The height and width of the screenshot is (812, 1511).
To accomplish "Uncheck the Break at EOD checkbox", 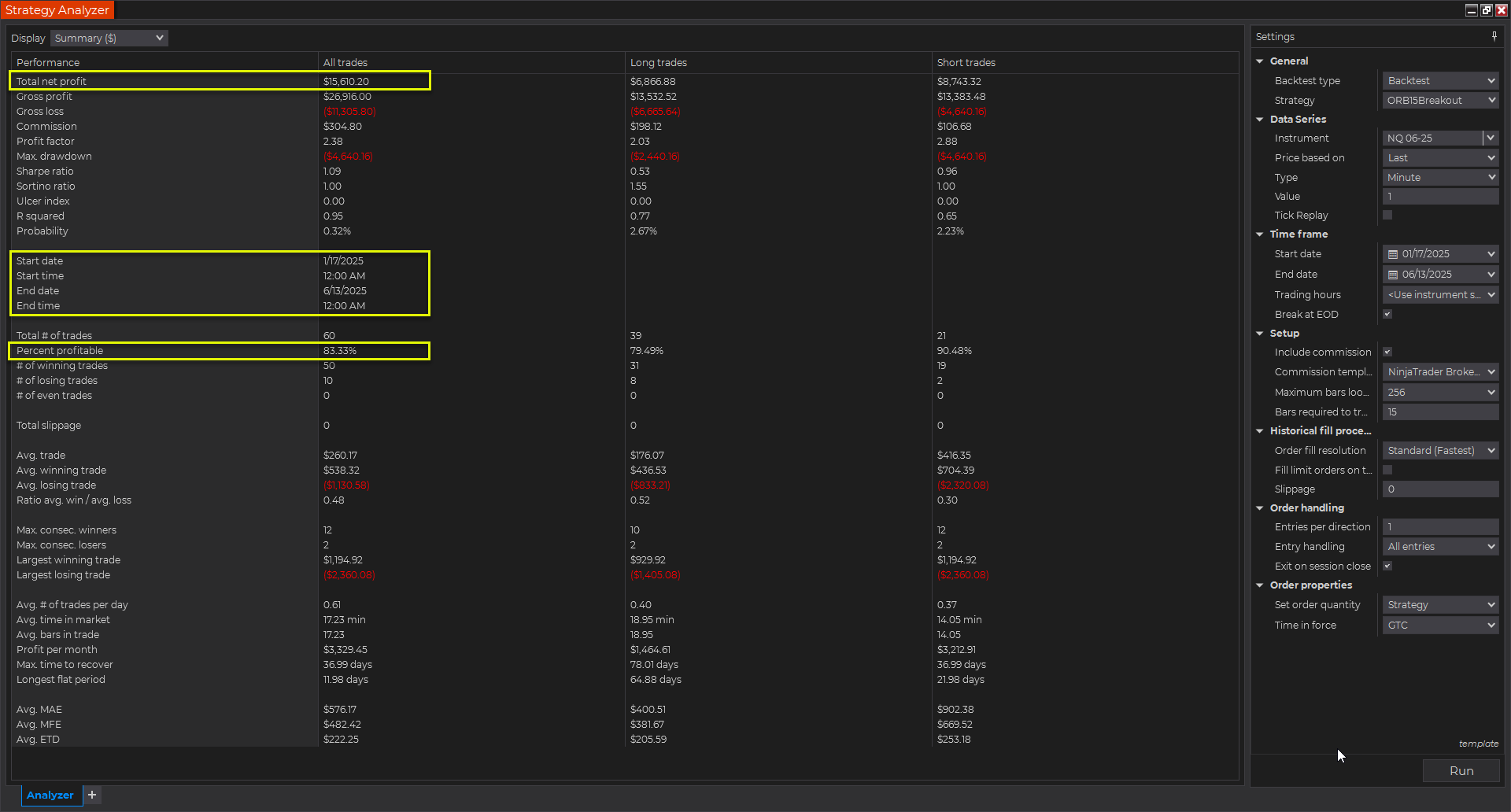I will point(1387,314).
